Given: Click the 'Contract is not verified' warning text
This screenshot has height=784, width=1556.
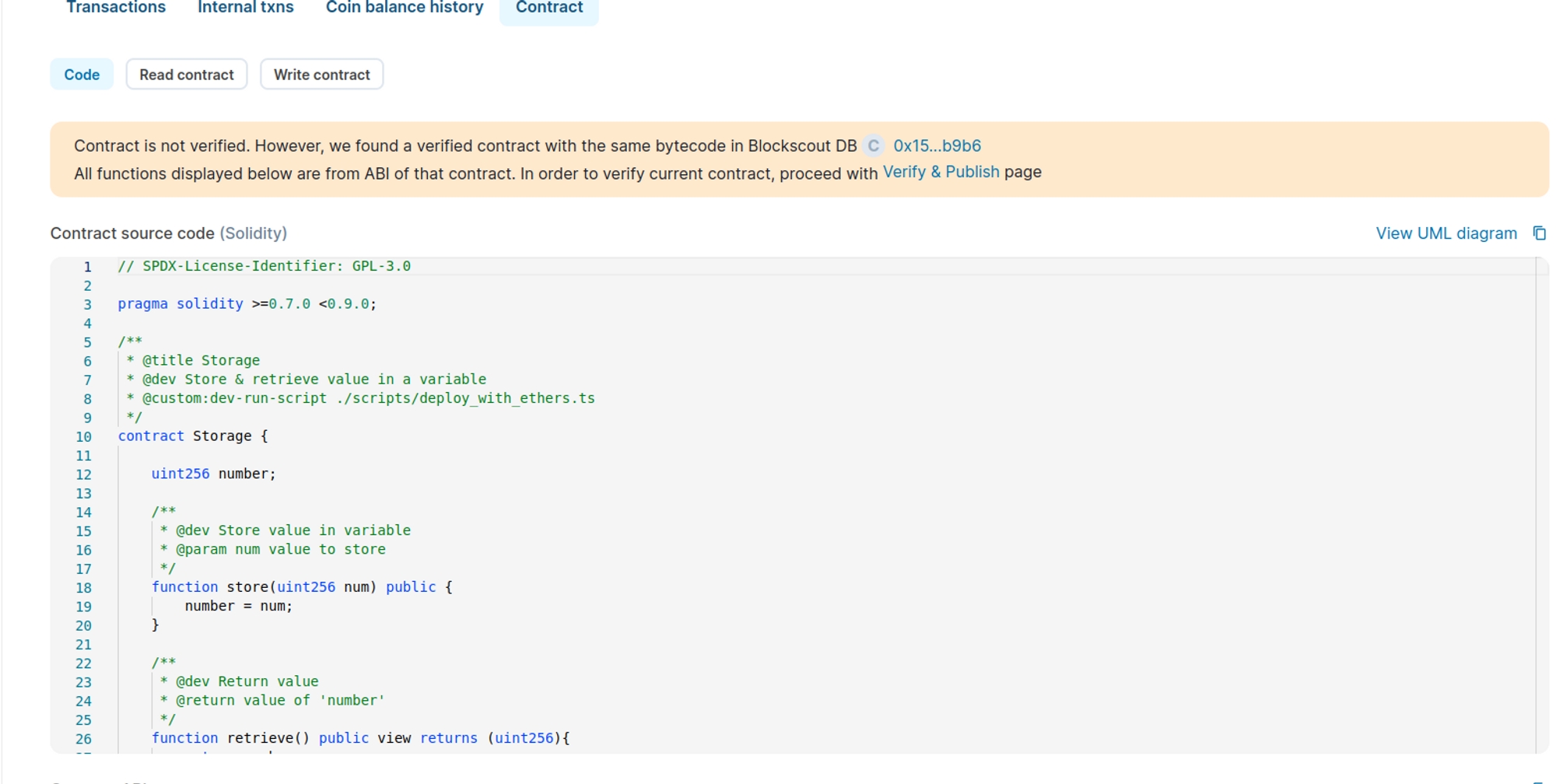Looking at the screenshot, I should tap(465, 145).
